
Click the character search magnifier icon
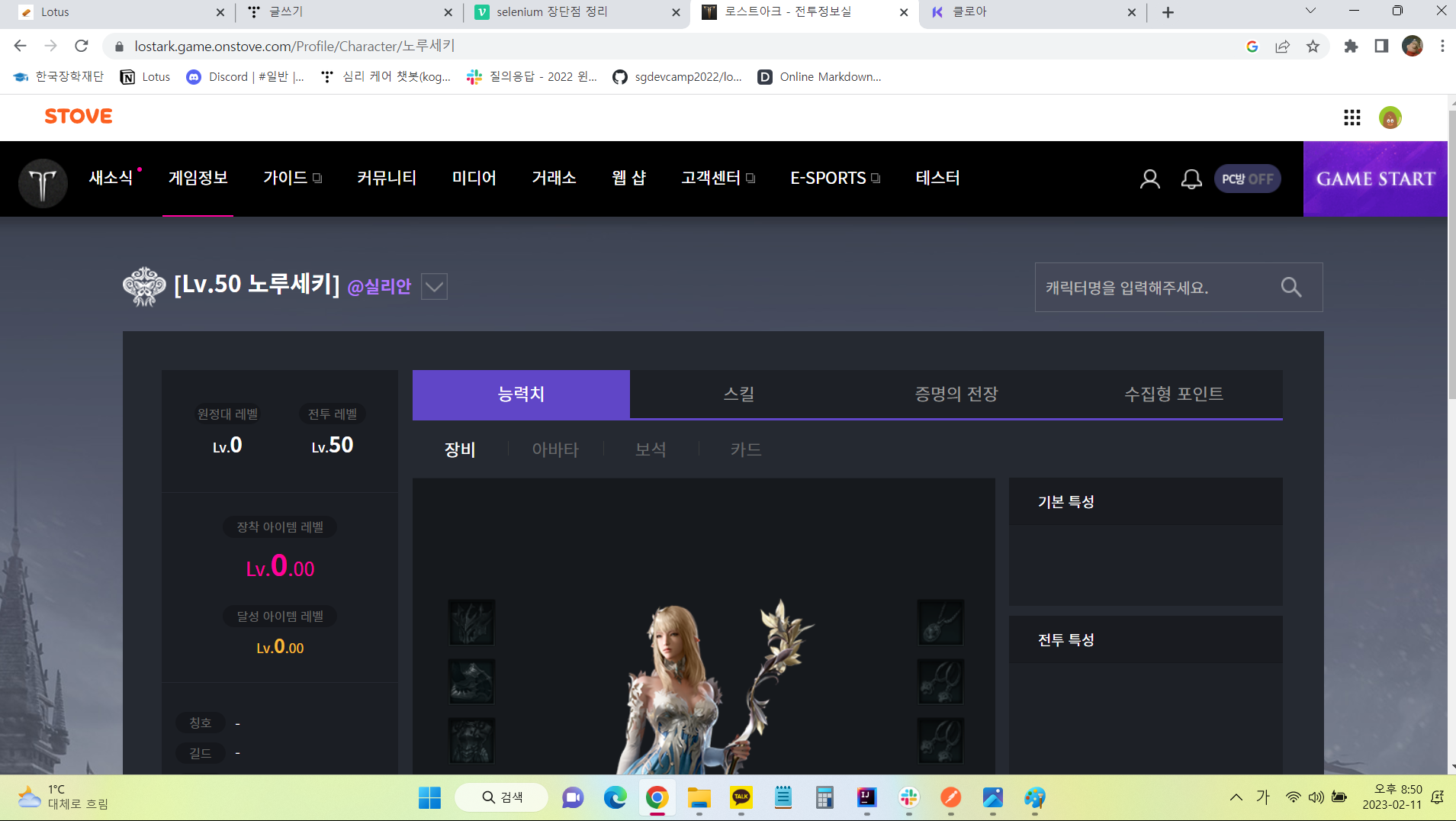click(1291, 287)
